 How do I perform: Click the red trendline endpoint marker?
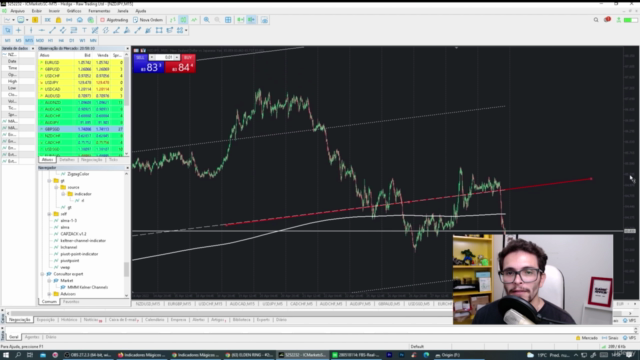coord(591,179)
